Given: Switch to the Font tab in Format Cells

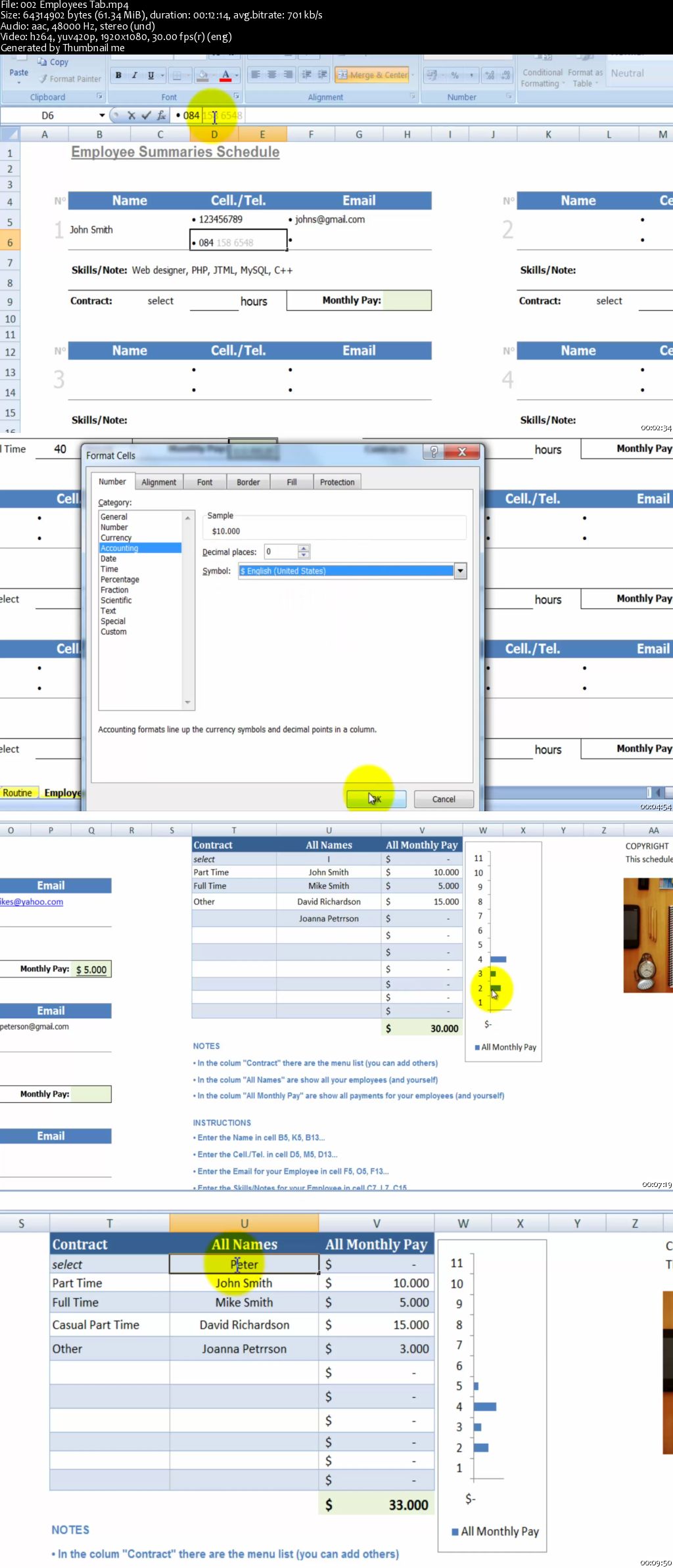Looking at the screenshot, I should pos(205,482).
